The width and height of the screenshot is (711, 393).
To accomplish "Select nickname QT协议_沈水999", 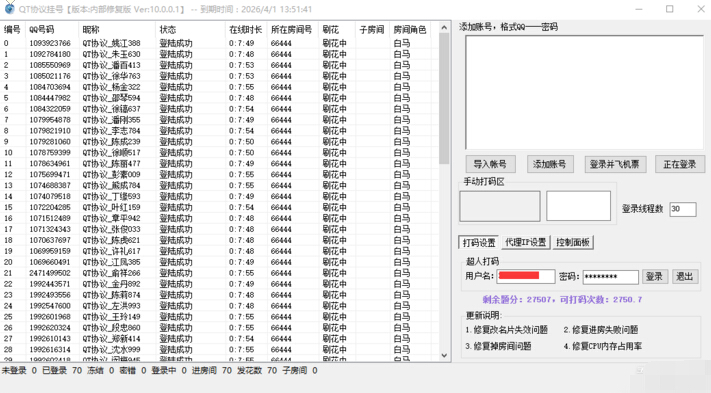I will click(x=112, y=350).
